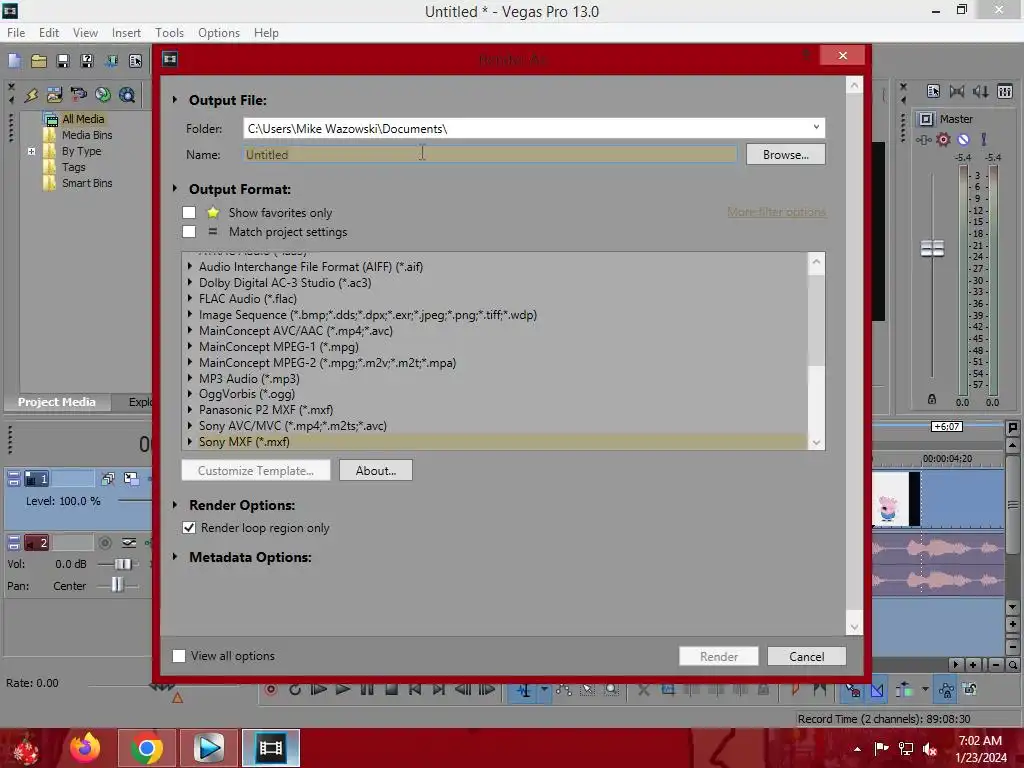This screenshot has width=1024, height=768.
Task: Toggle Arm for Record on audio track 2
Action: (104, 543)
